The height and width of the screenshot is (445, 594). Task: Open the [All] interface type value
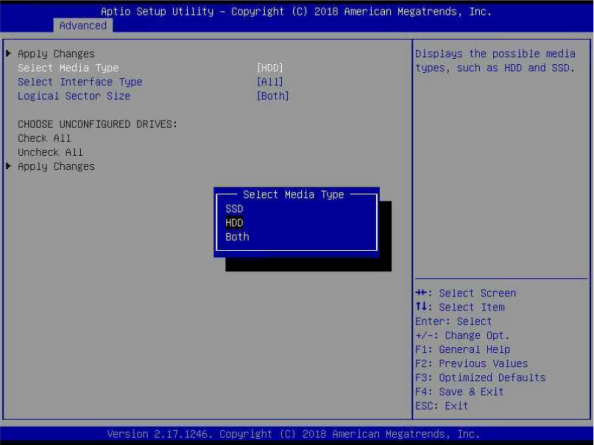[x=270, y=82]
